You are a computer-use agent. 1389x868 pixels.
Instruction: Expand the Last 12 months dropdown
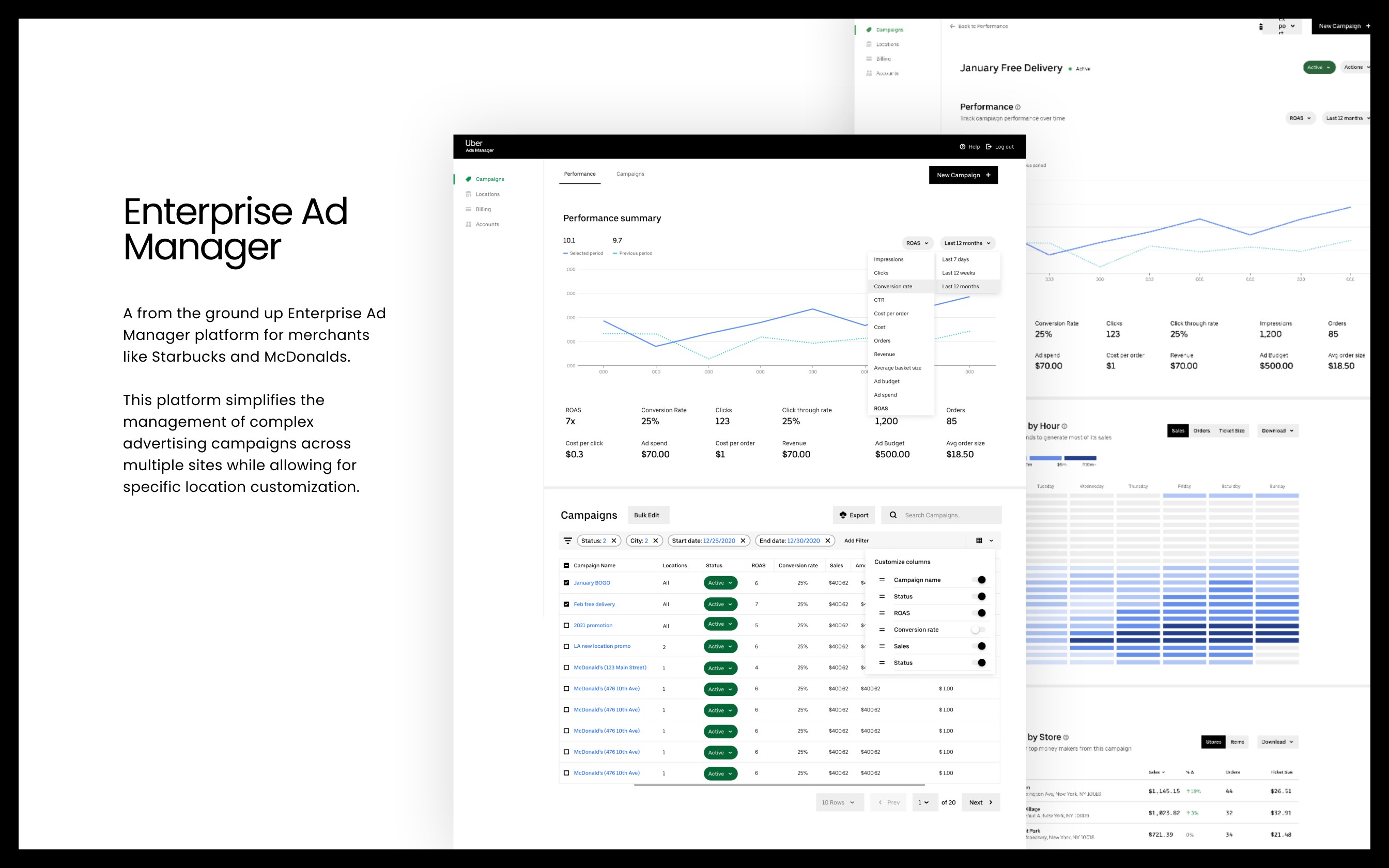[x=968, y=243]
